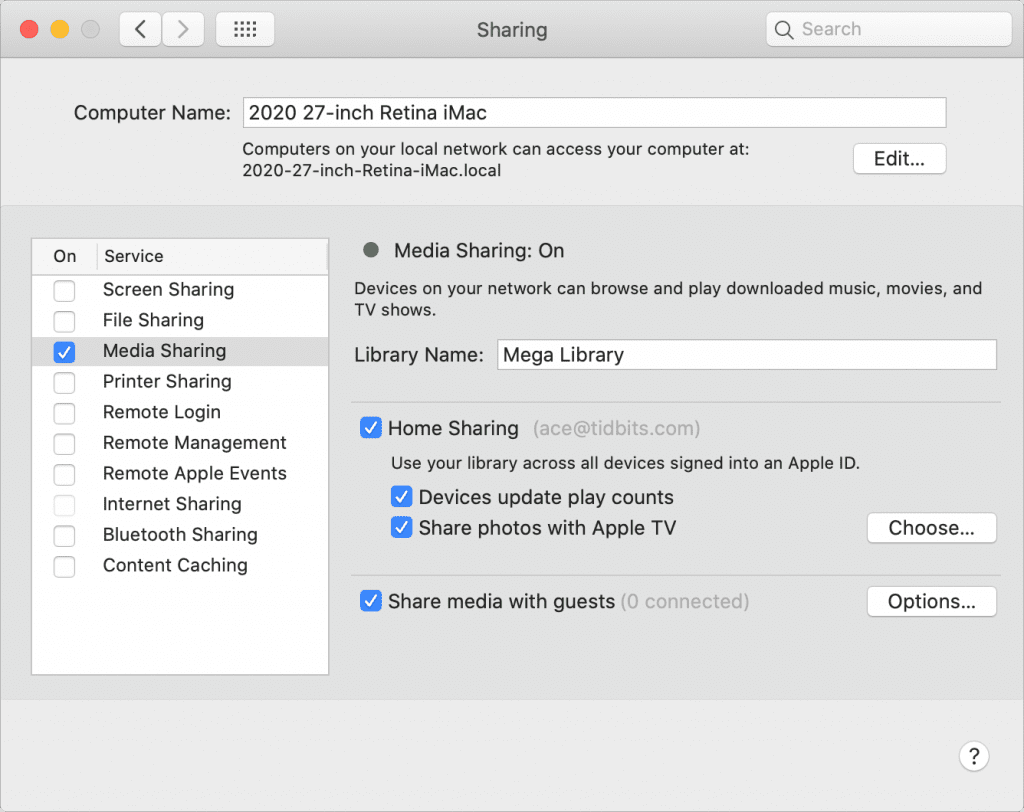Click the Computer Name text field
The width and height of the screenshot is (1024, 812).
(x=594, y=112)
